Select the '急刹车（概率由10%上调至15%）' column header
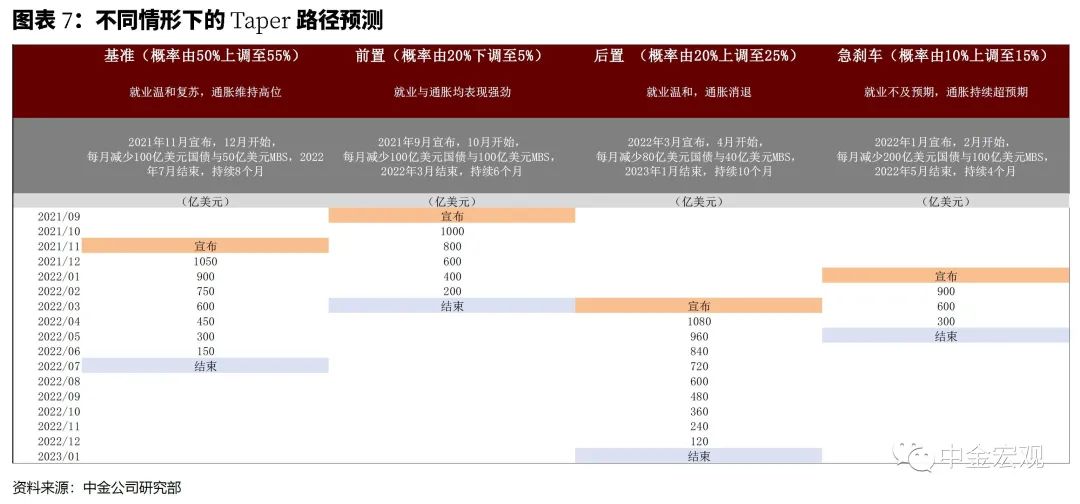This screenshot has width=1080, height=504. coord(944,56)
